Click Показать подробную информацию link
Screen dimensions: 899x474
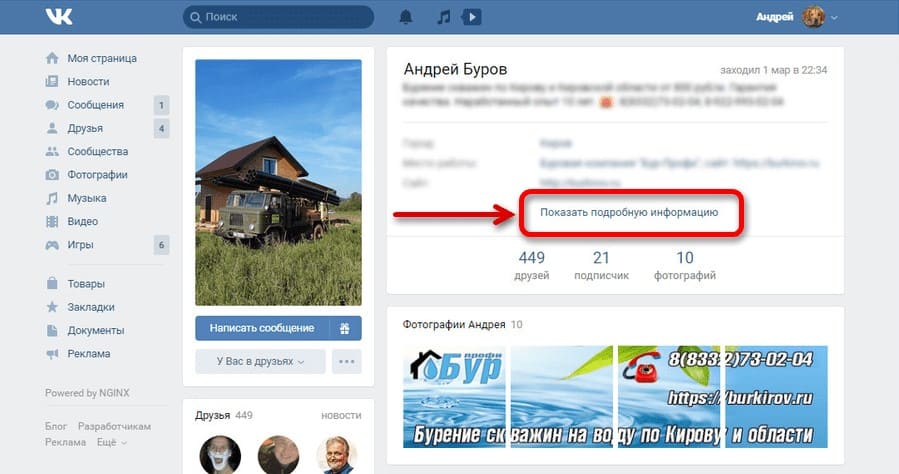coord(629,212)
